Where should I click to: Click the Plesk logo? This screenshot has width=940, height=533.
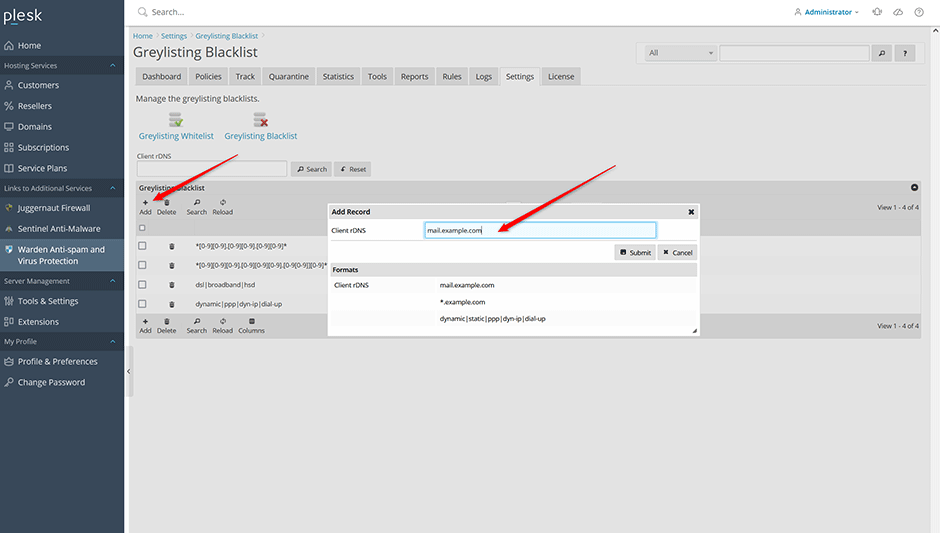[23, 16]
